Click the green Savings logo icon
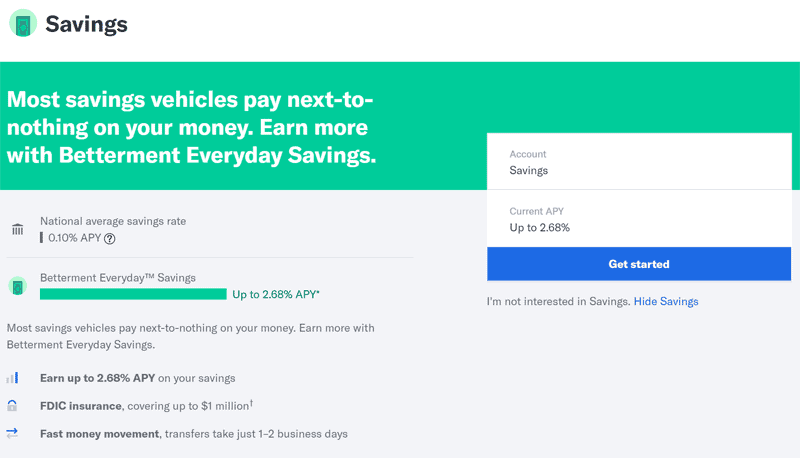The width and height of the screenshot is (800, 458). pyautogui.click(x=23, y=23)
